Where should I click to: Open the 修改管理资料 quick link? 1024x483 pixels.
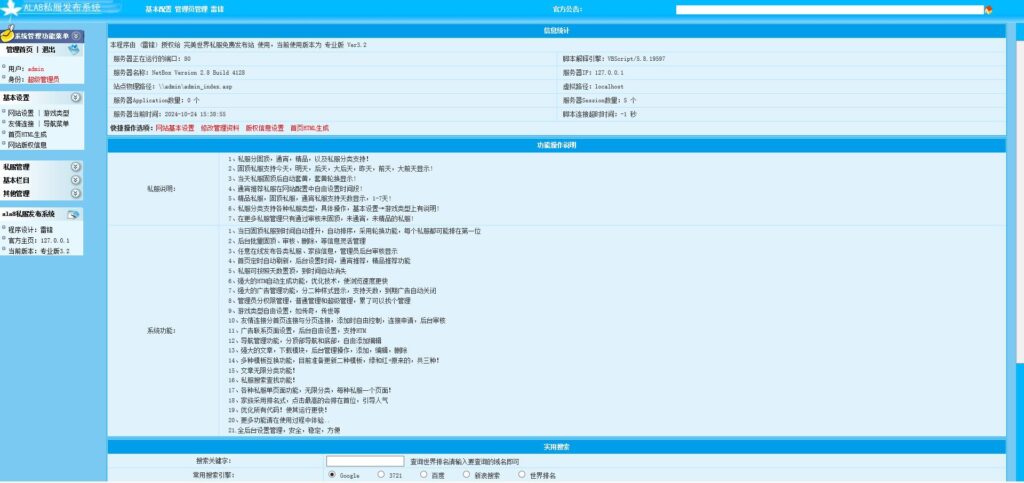coord(220,128)
